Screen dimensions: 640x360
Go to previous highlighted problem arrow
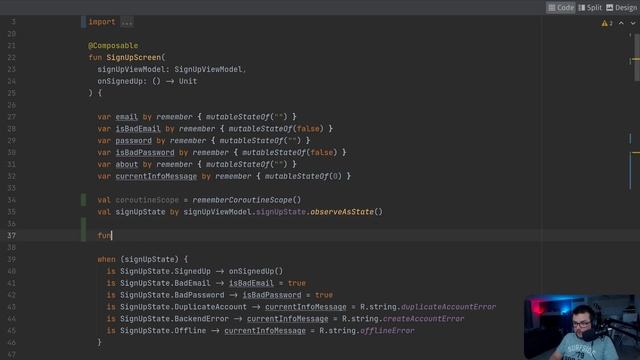[x=621, y=23]
